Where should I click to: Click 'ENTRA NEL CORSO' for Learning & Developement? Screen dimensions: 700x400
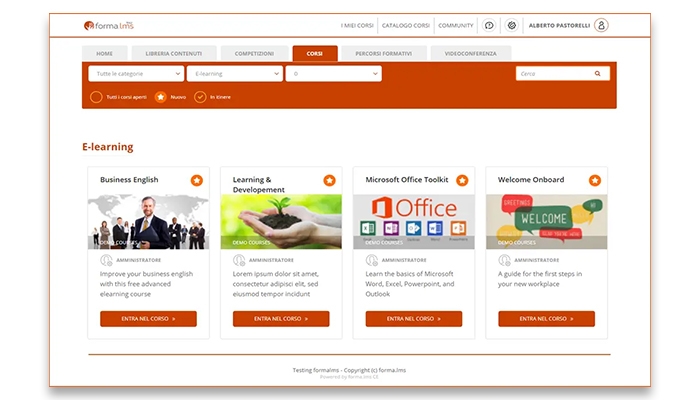pos(281,319)
